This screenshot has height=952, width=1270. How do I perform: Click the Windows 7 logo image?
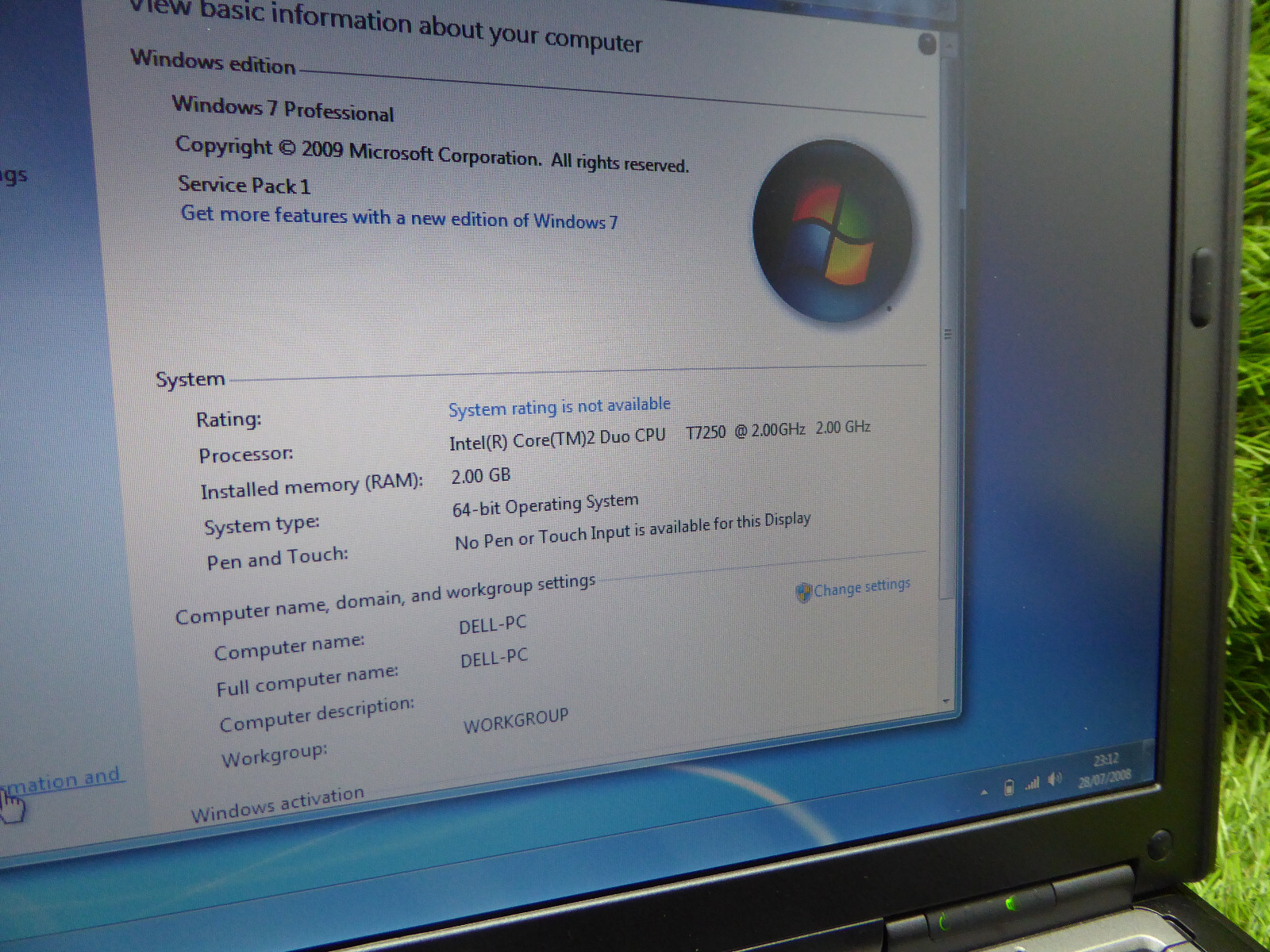click(832, 231)
